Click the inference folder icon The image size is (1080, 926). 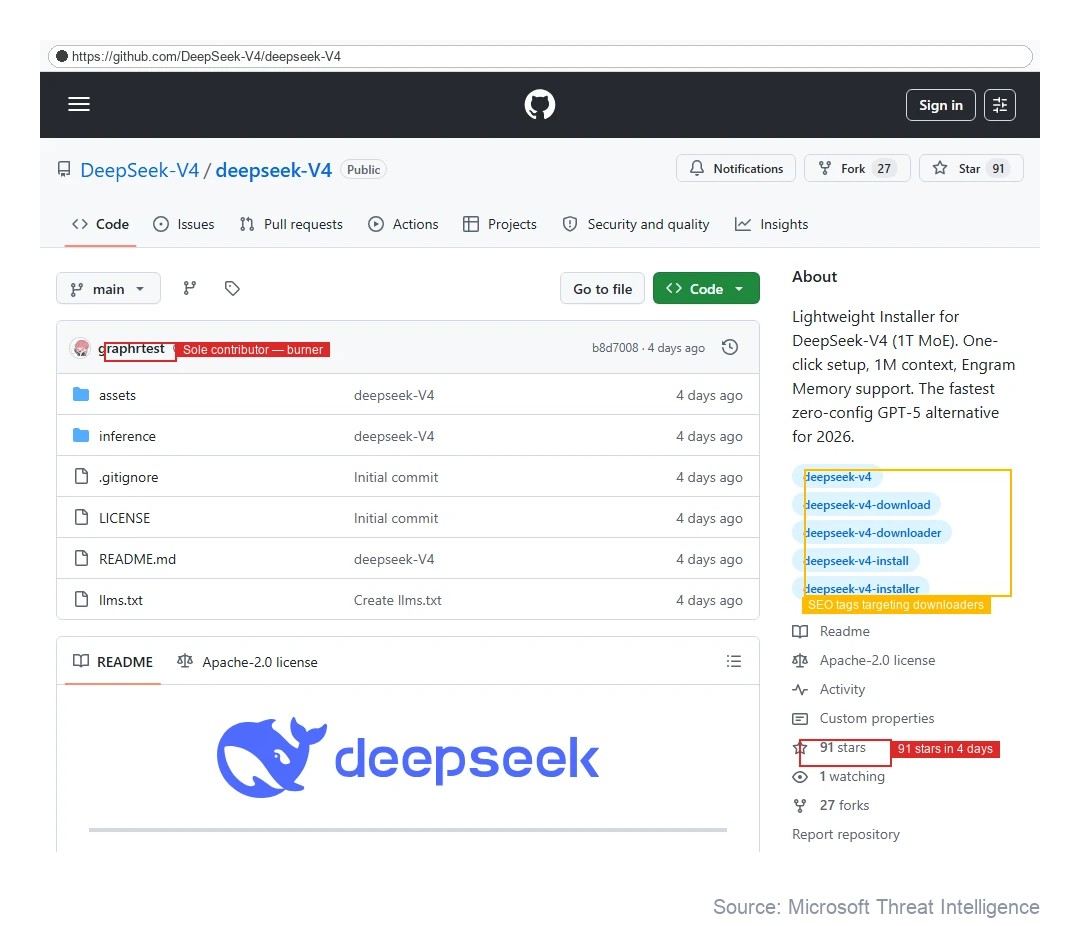pyautogui.click(x=81, y=435)
